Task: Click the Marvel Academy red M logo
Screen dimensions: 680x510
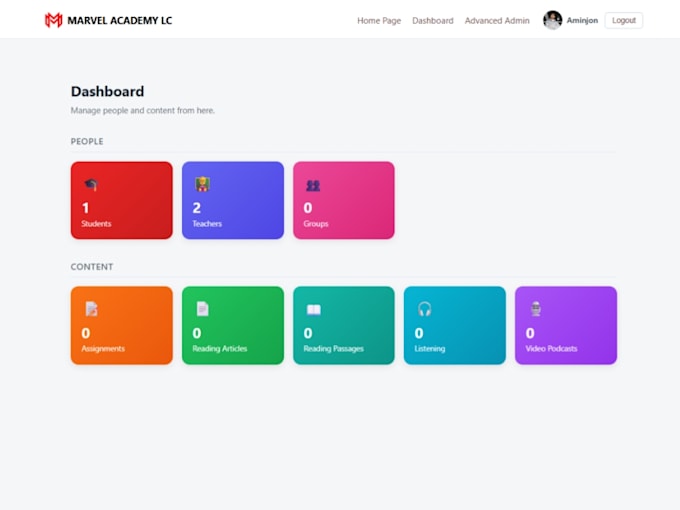Action: pos(53,20)
